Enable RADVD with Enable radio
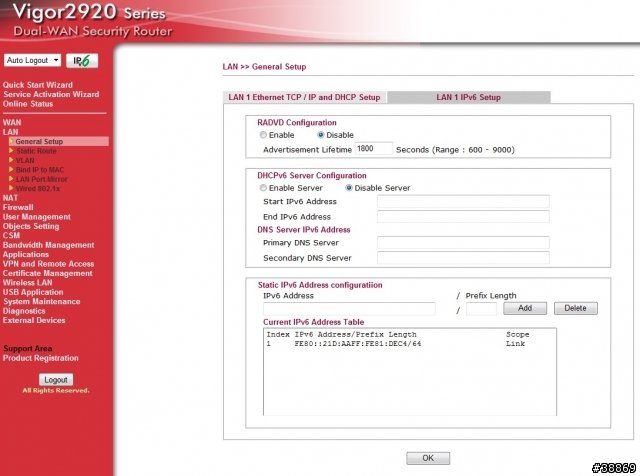640x476 pixels. pos(263,135)
